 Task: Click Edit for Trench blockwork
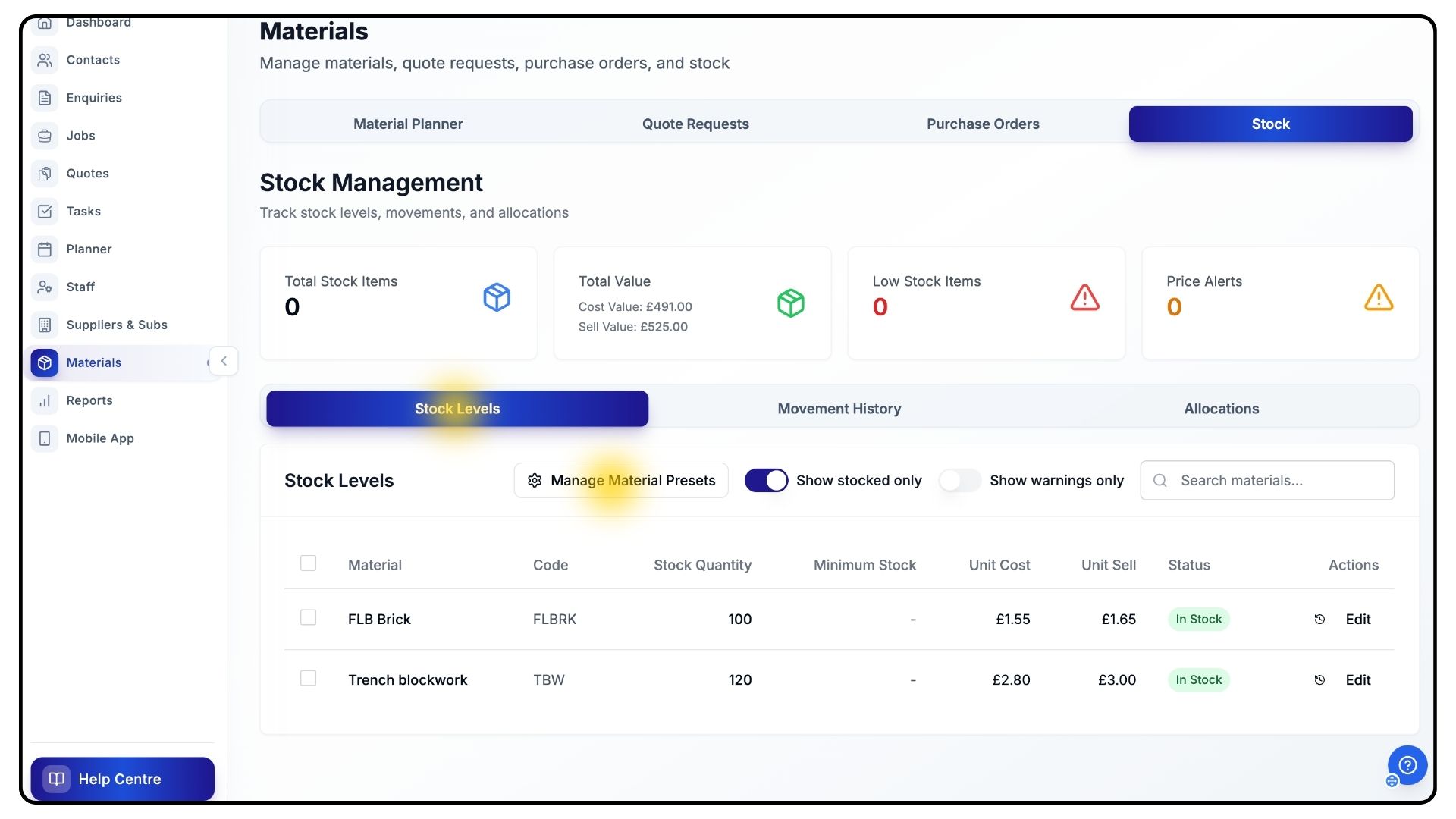(1357, 680)
